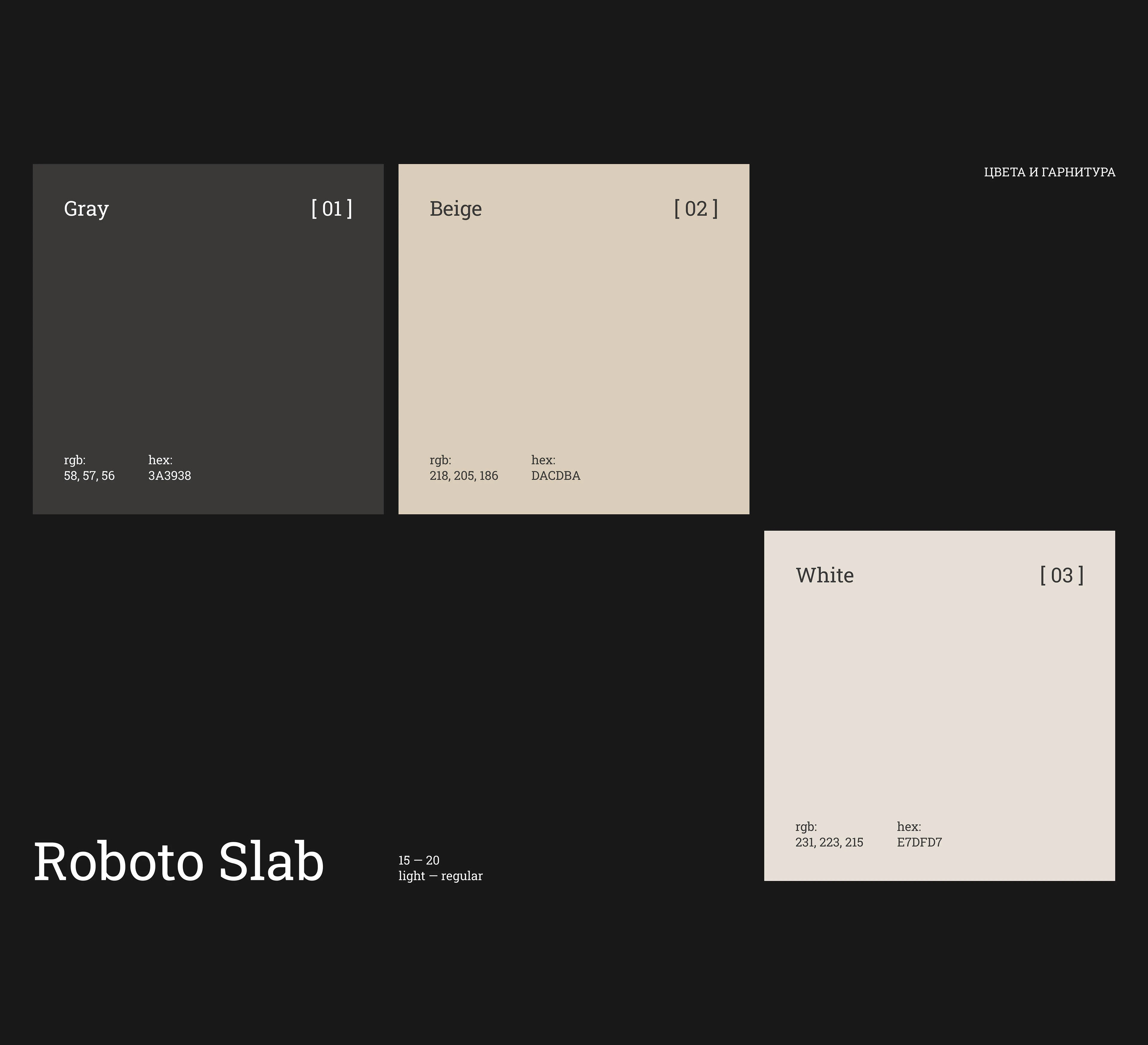This screenshot has width=1148, height=1045.
Task: Click the Beige color swatch card
Action: [573, 339]
